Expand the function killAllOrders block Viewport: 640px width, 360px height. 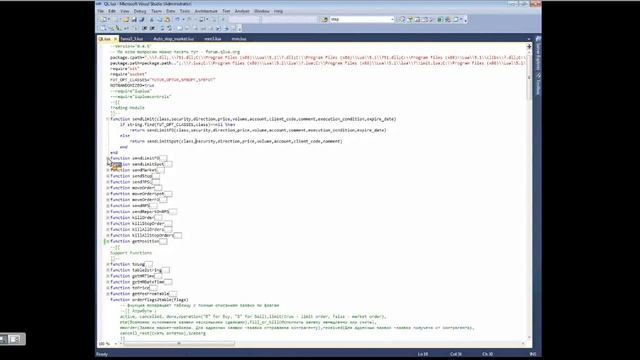click(108, 229)
